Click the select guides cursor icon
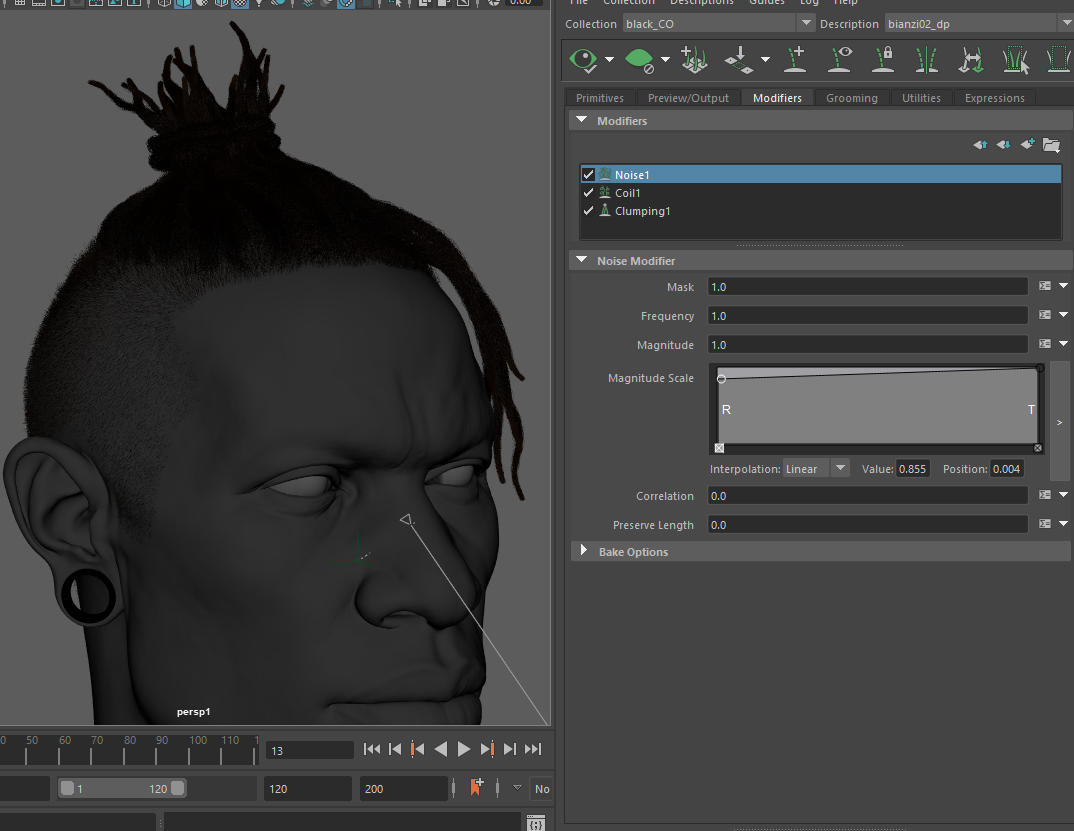 tap(1015, 60)
